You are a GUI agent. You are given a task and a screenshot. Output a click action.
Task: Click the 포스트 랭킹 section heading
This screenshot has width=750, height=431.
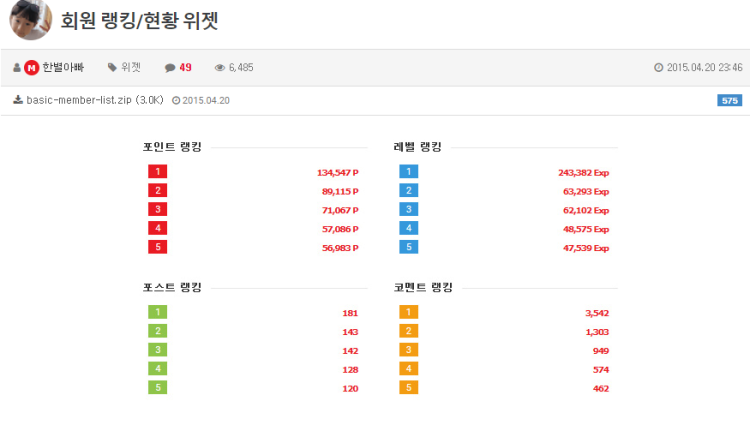(172, 287)
